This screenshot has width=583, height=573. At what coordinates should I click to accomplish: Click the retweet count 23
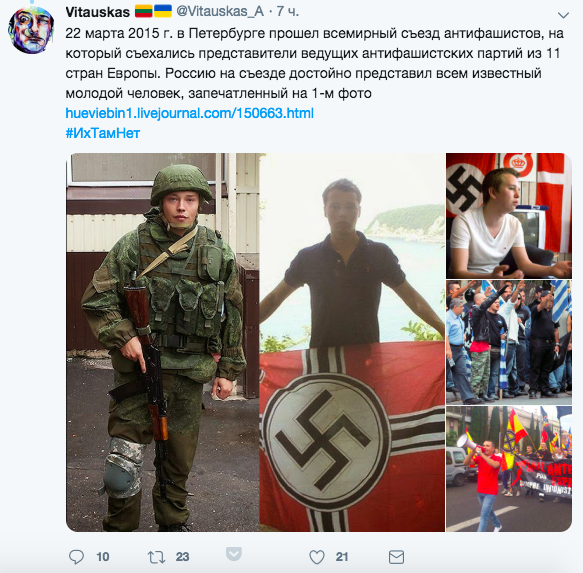click(182, 557)
